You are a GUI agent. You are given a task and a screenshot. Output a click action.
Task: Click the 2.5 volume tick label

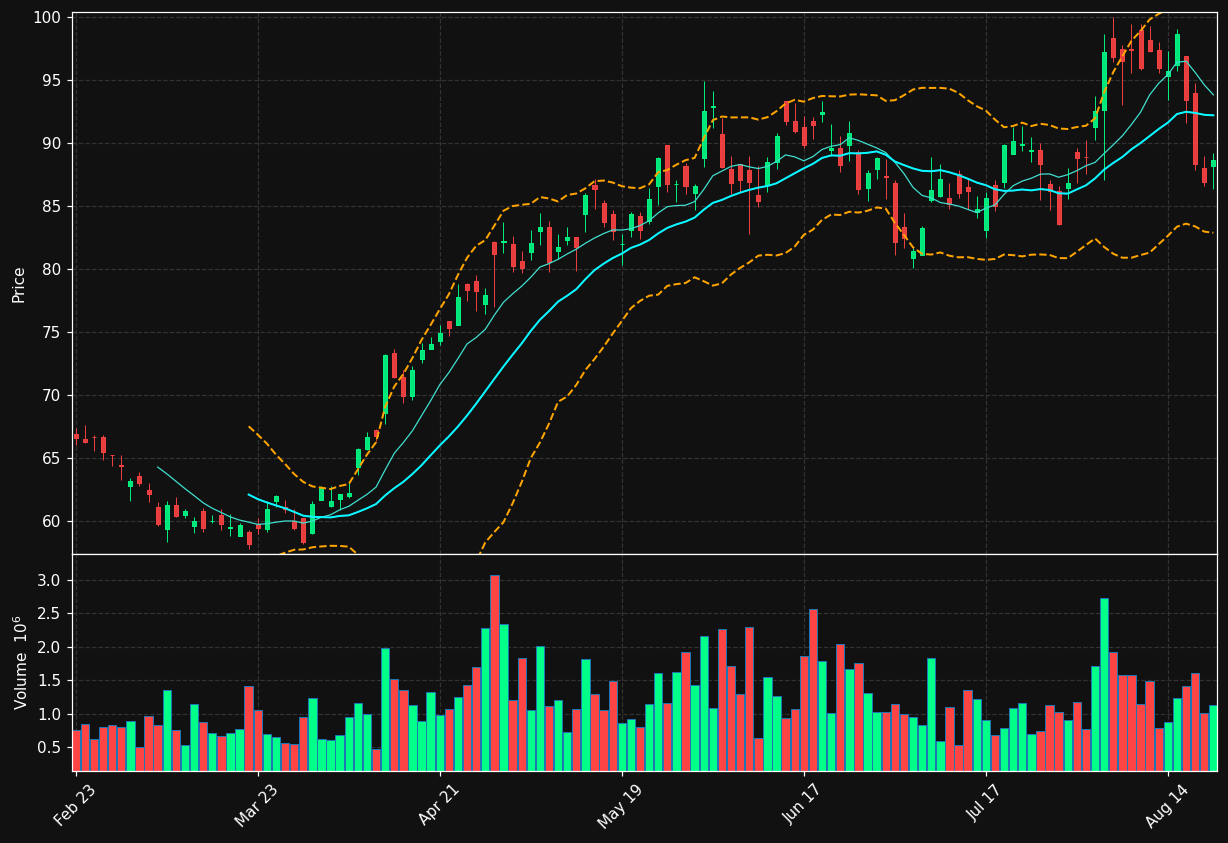[x=51, y=614]
